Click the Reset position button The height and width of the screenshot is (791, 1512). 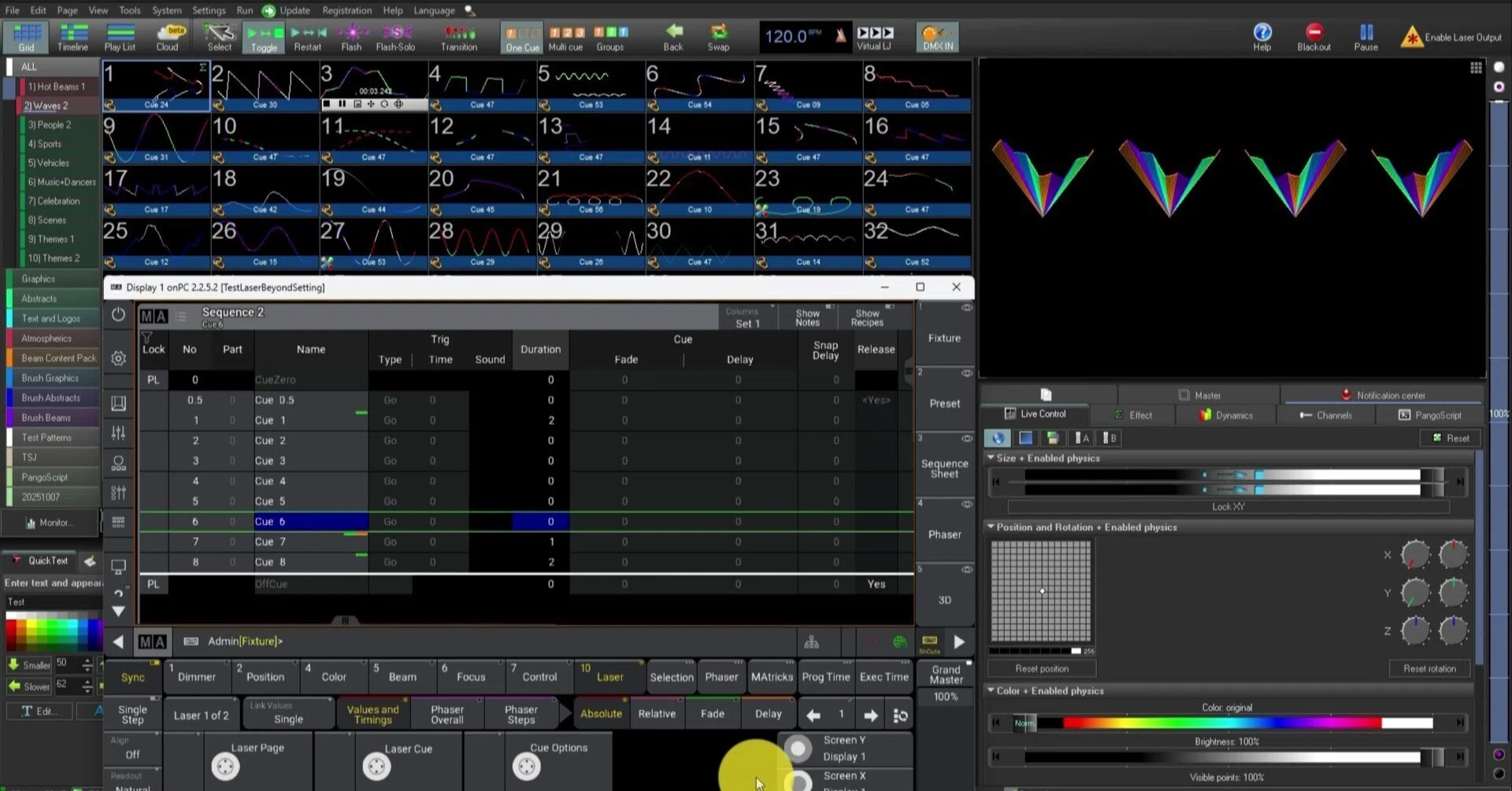click(x=1042, y=668)
